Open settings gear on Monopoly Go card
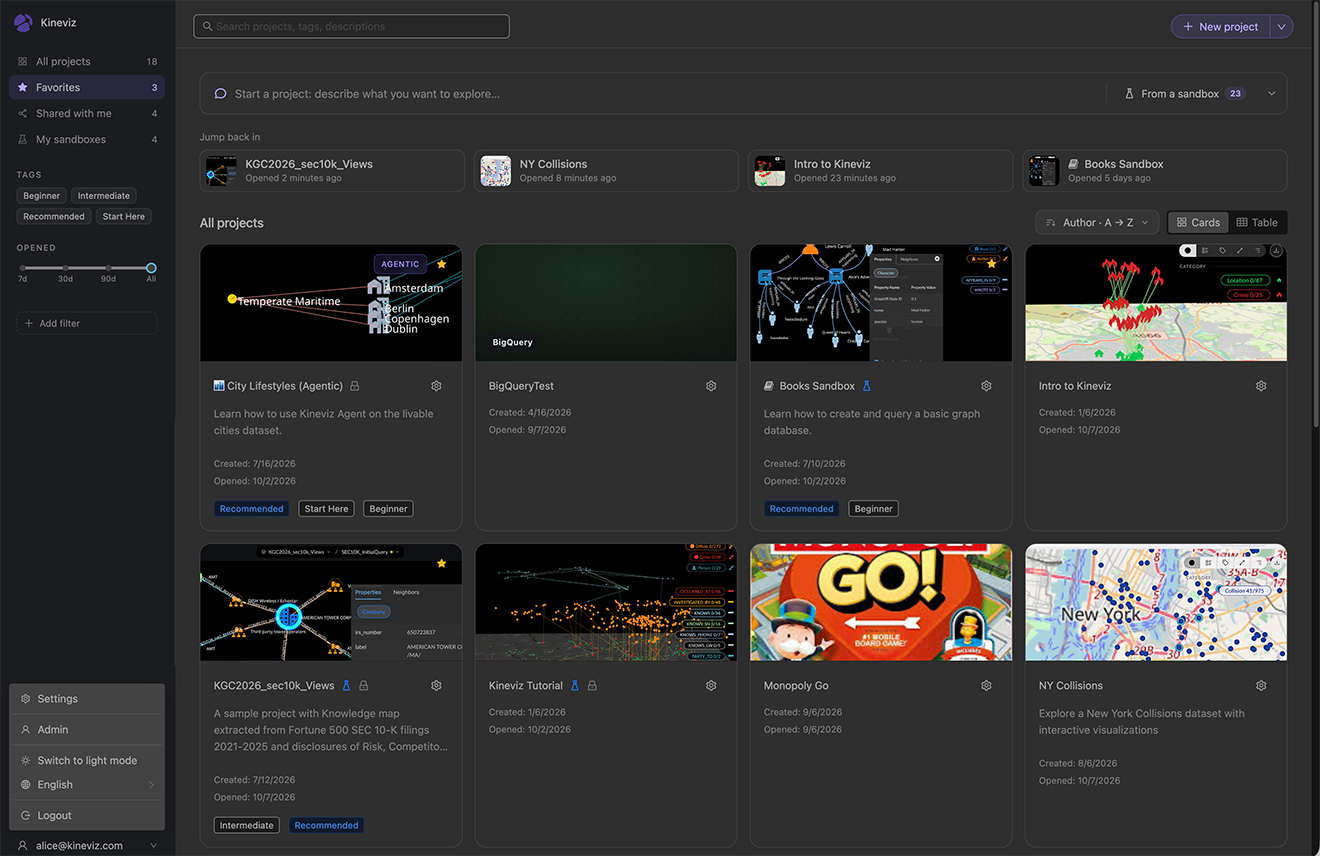The image size is (1320, 856). [x=986, y=686]
